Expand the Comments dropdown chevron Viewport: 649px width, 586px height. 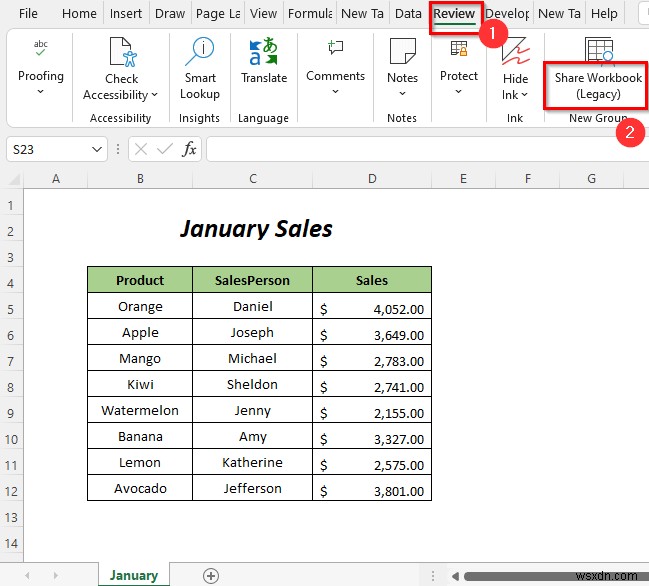point(335,91)
